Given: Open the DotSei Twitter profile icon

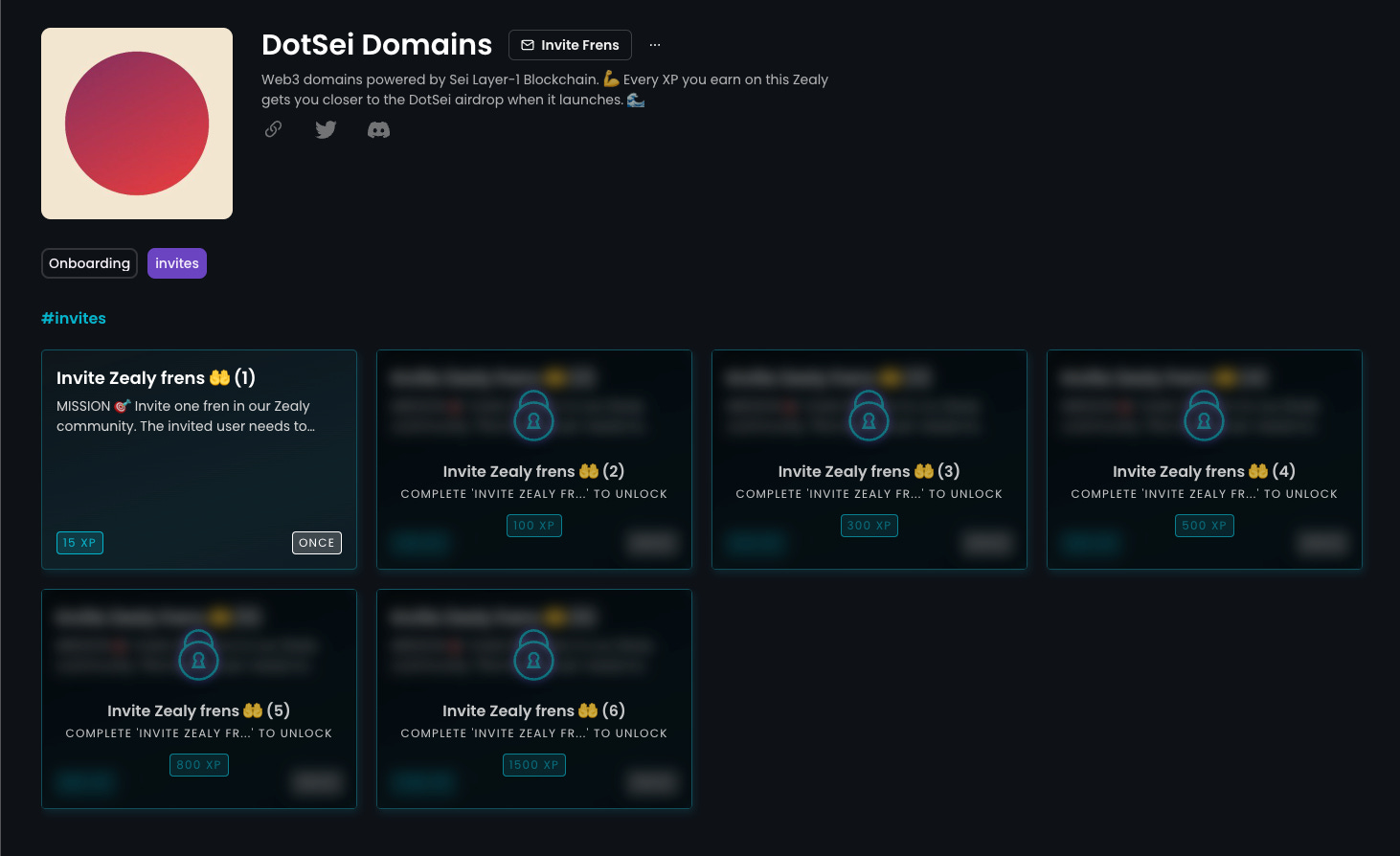Looking at the screenshot, I should 326,129.
